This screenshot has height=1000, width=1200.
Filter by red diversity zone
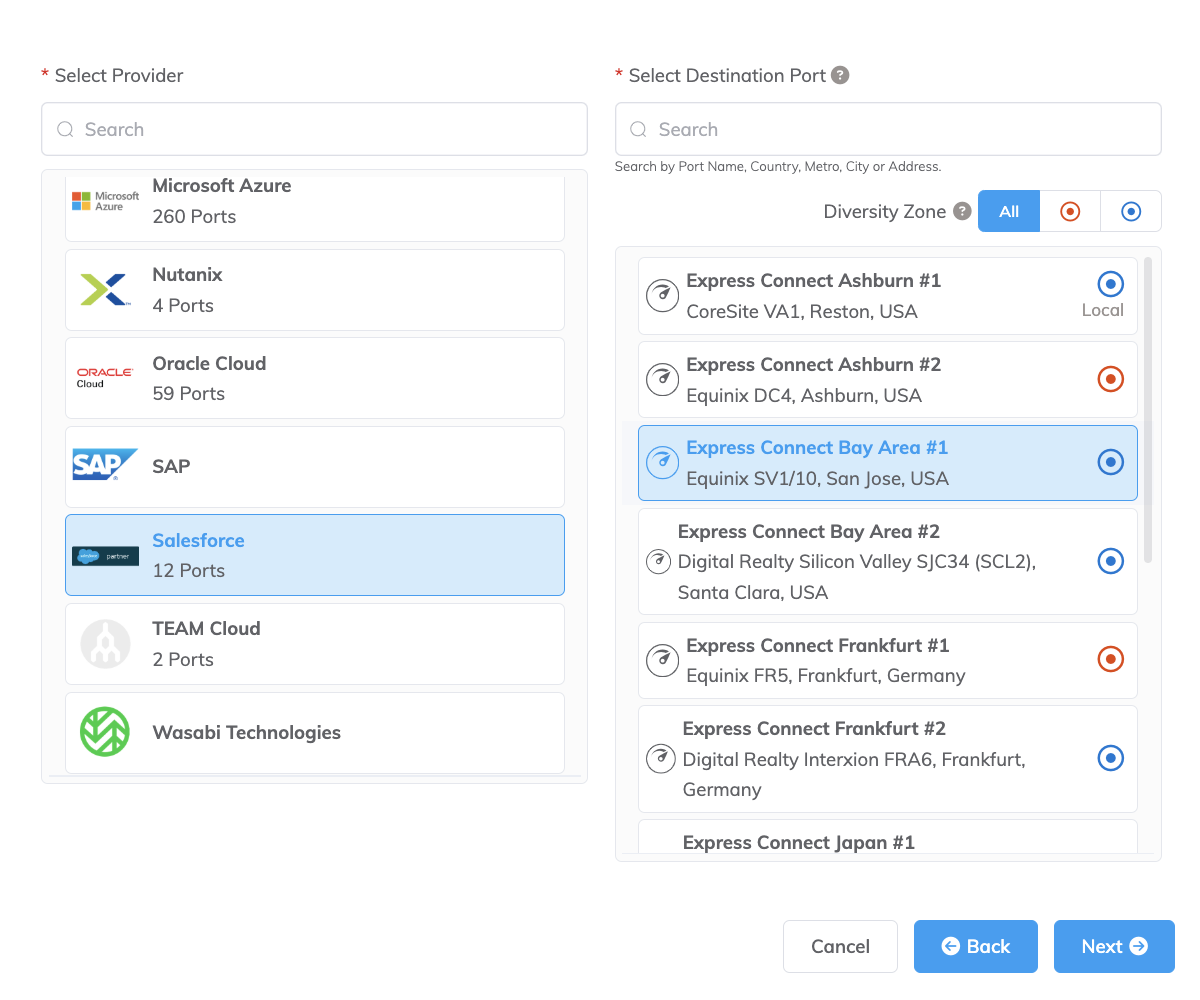click(x=1070, y=211)
